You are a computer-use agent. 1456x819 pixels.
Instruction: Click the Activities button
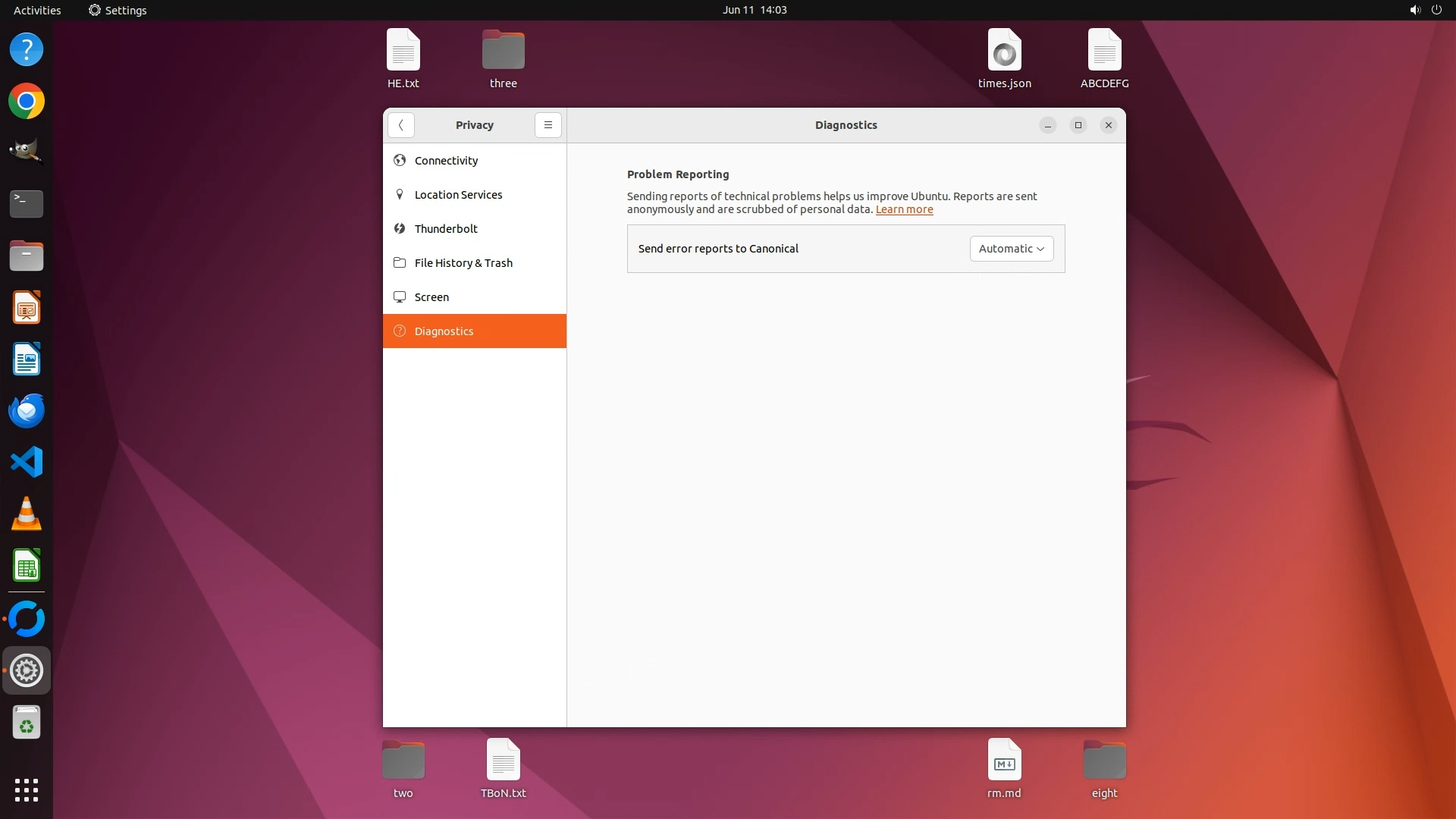[37, 10]
